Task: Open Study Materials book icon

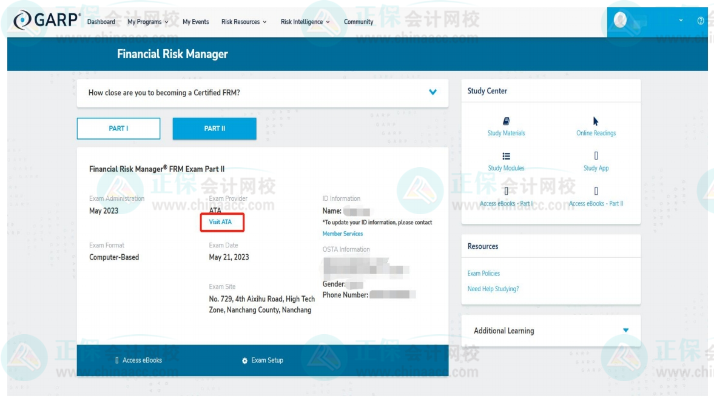Action: coord(506,121)
